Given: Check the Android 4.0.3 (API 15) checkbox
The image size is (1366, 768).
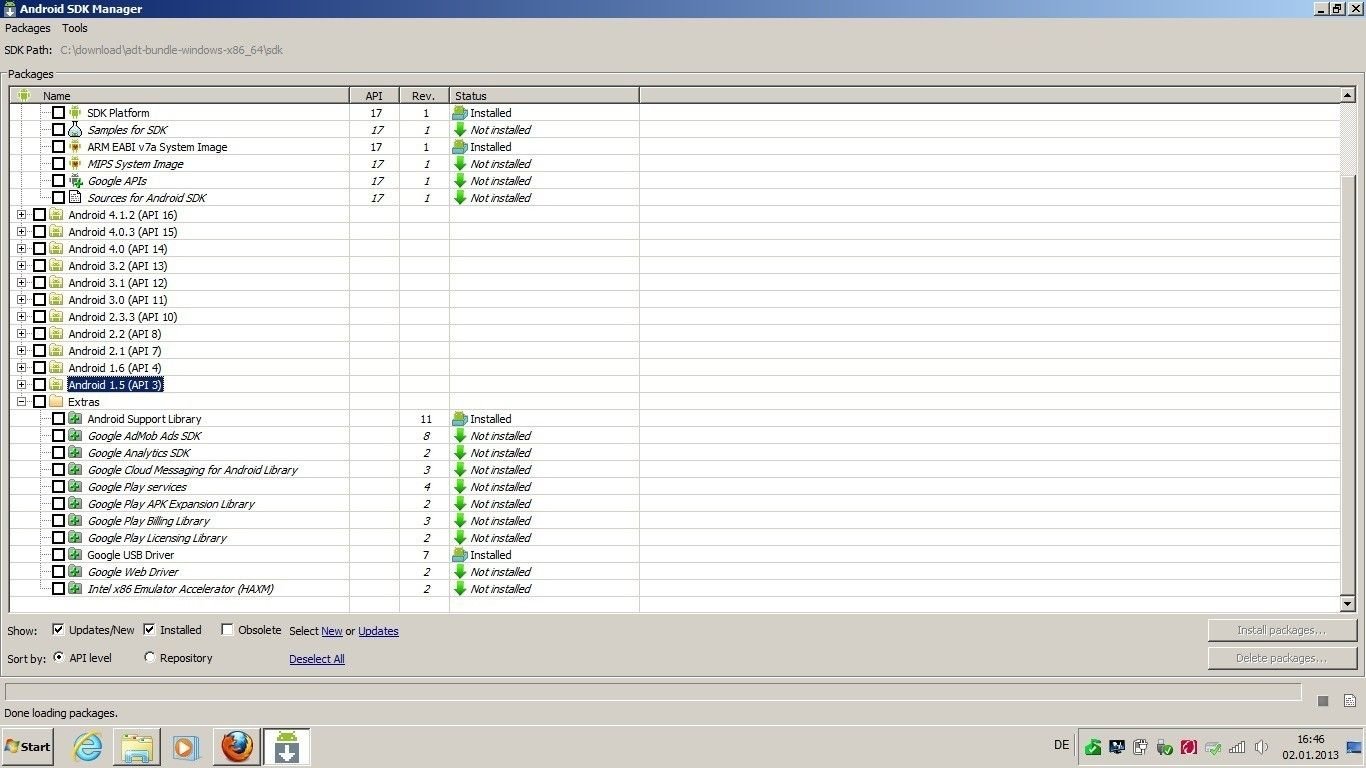Looking at the screenshot, I should click(x=39, y=232).
